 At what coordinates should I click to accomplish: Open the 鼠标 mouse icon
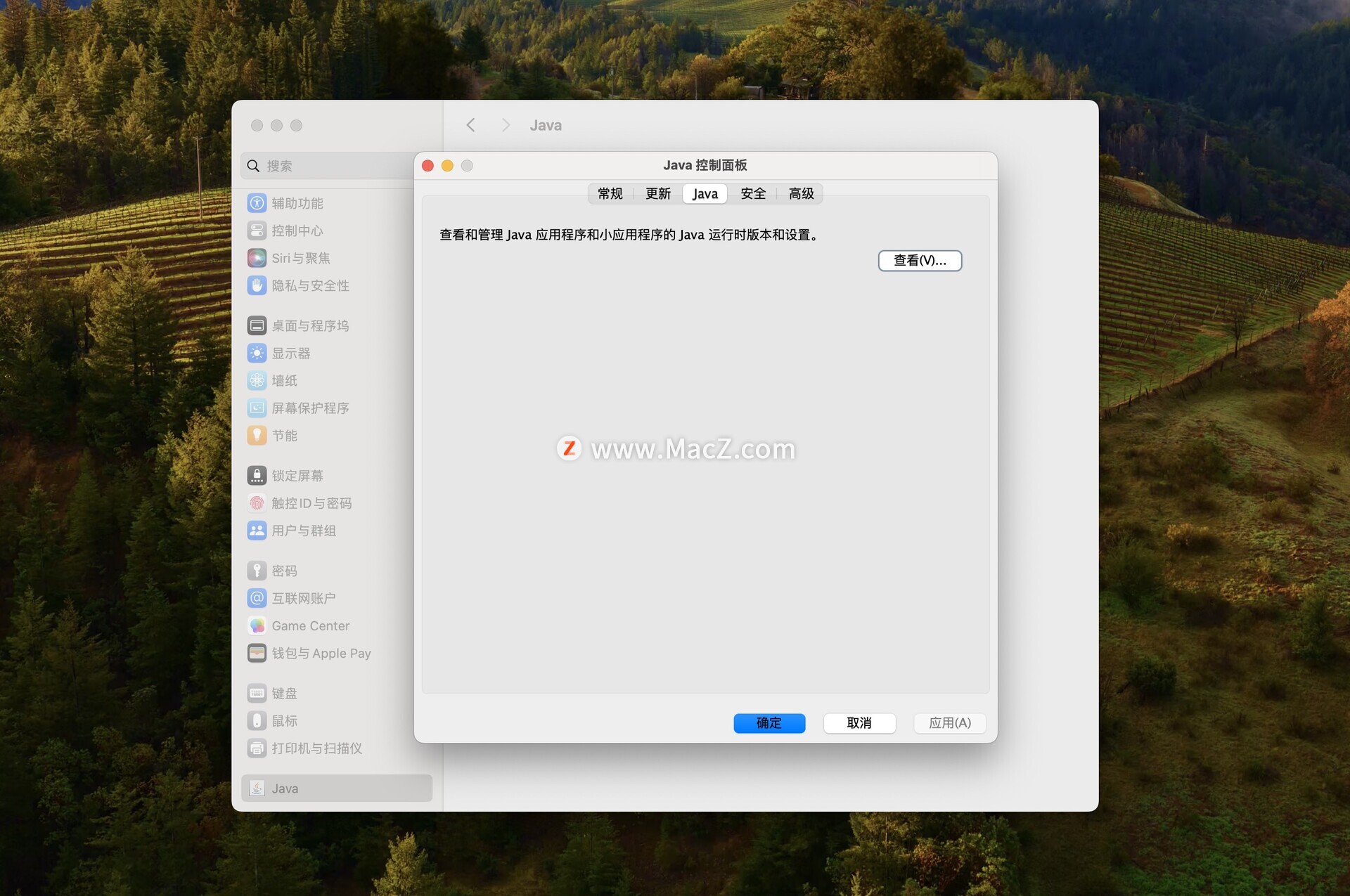[x=257, y=721]
